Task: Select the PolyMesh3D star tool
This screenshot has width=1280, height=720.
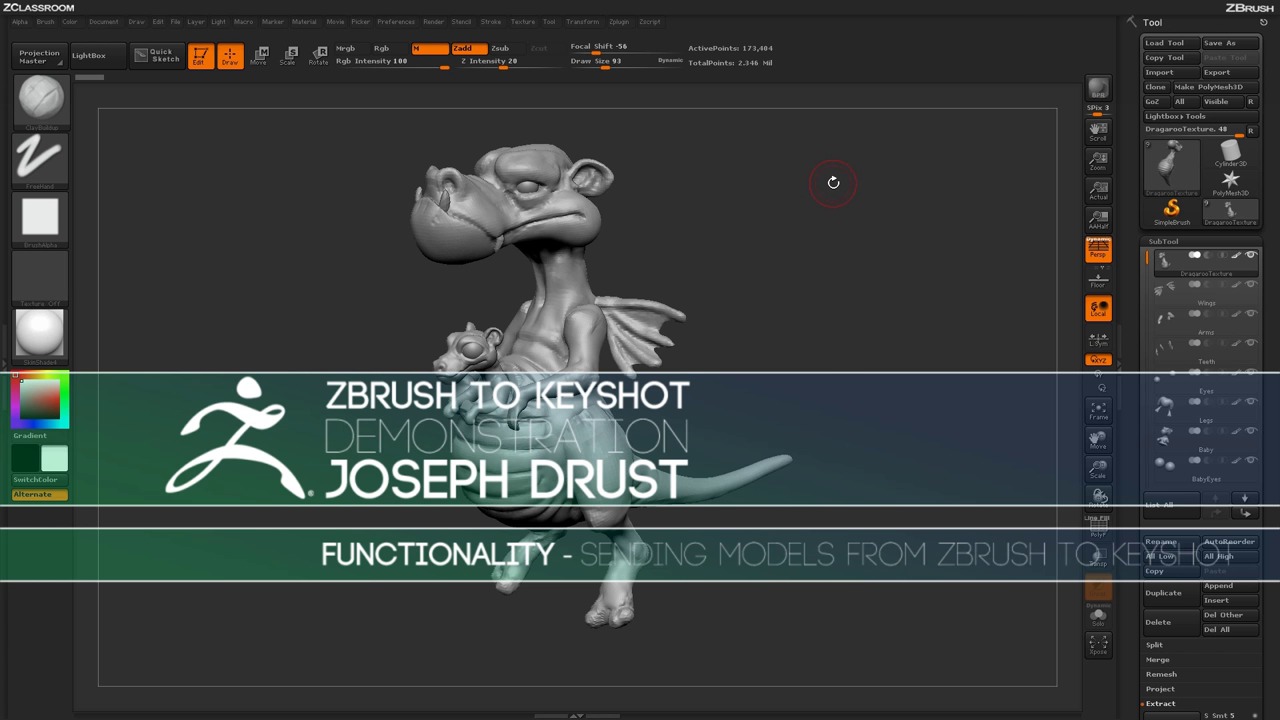Action: (1230, 182)
